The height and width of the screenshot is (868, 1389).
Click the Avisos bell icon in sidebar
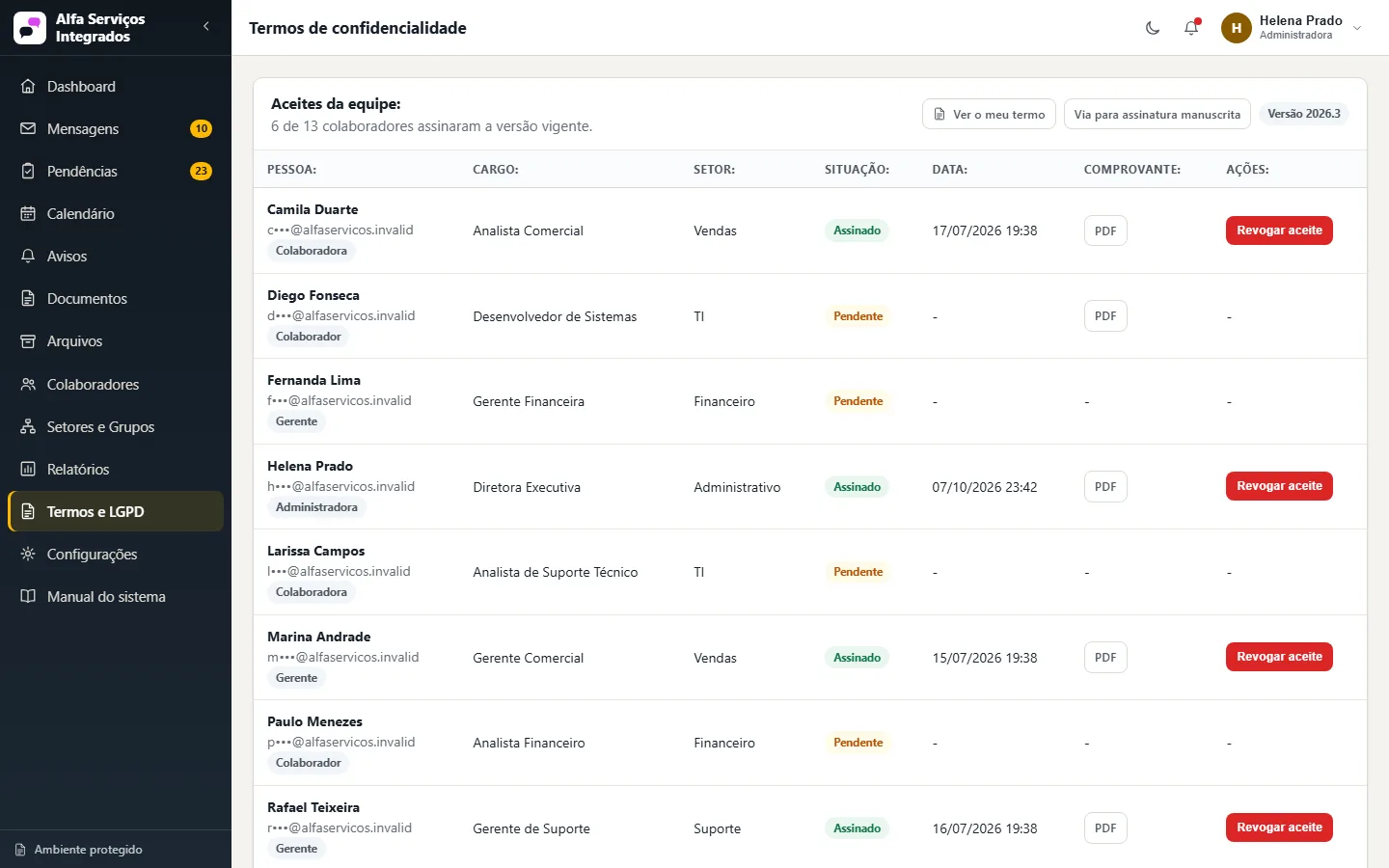(28, 256)
